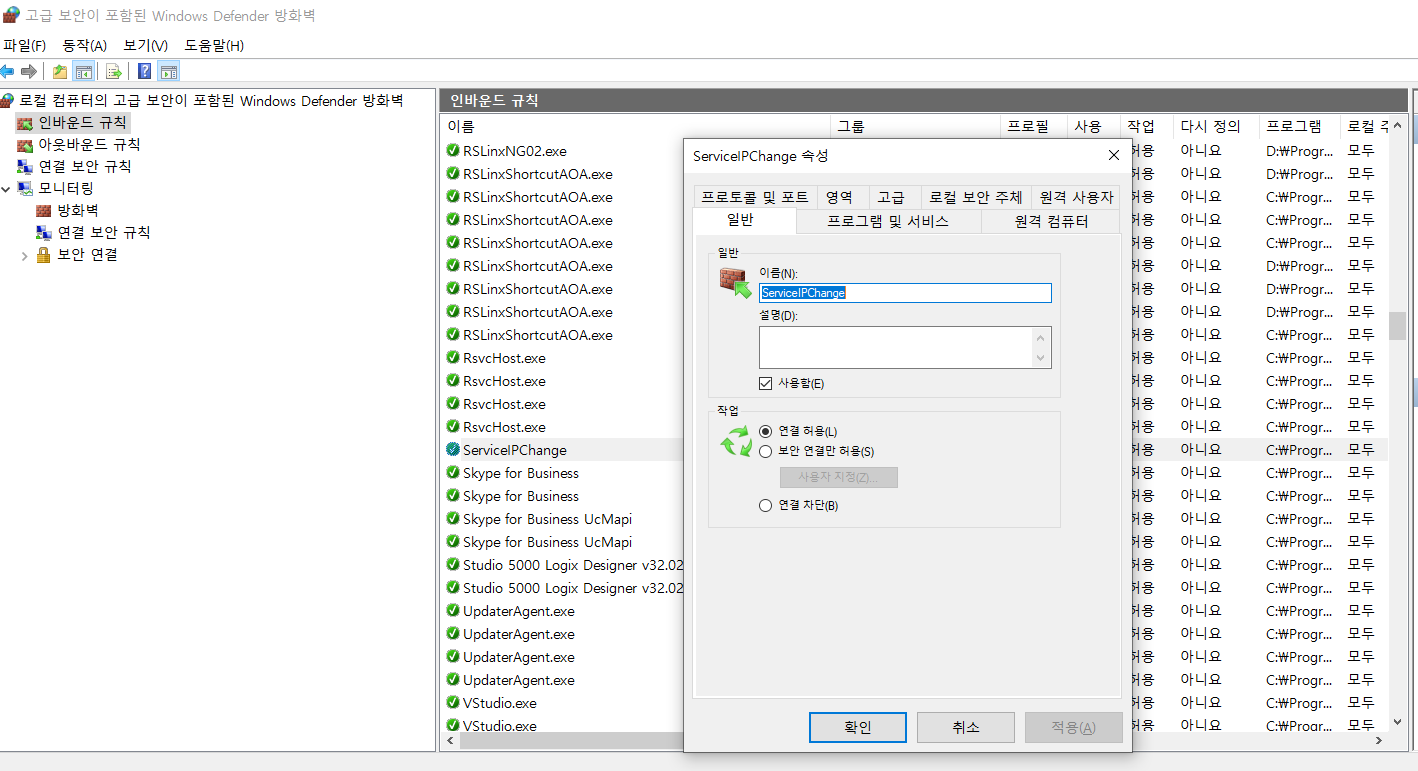Click the 확인 button
Image resolution: width=1418 pixels, height=771 pixels.
857,727
